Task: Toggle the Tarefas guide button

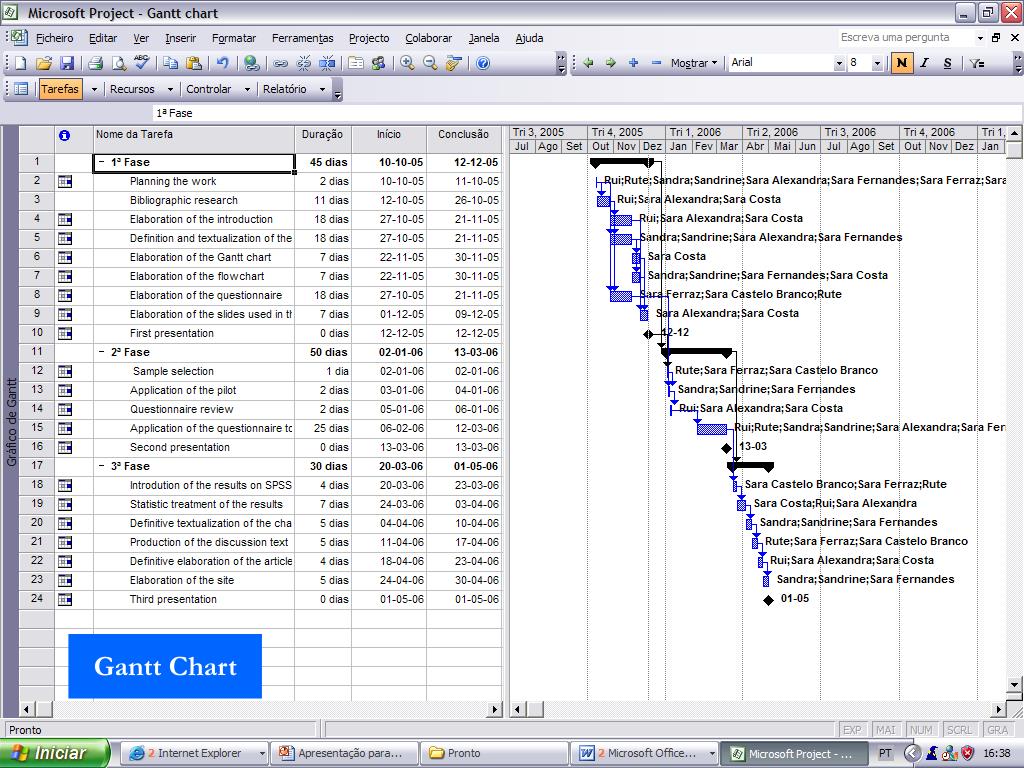Action: point(60,89)
